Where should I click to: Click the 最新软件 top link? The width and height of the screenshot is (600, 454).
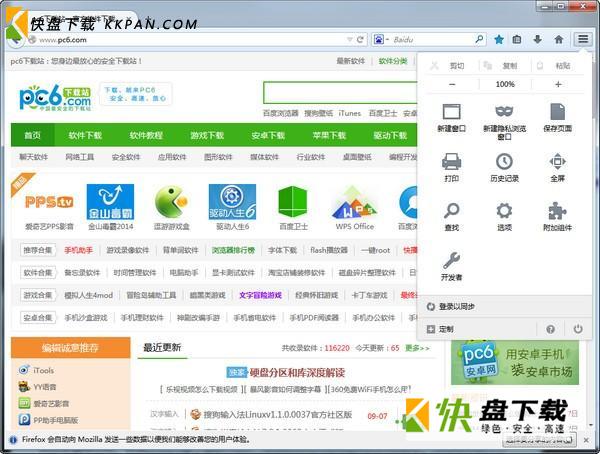(x=351, y=61)
